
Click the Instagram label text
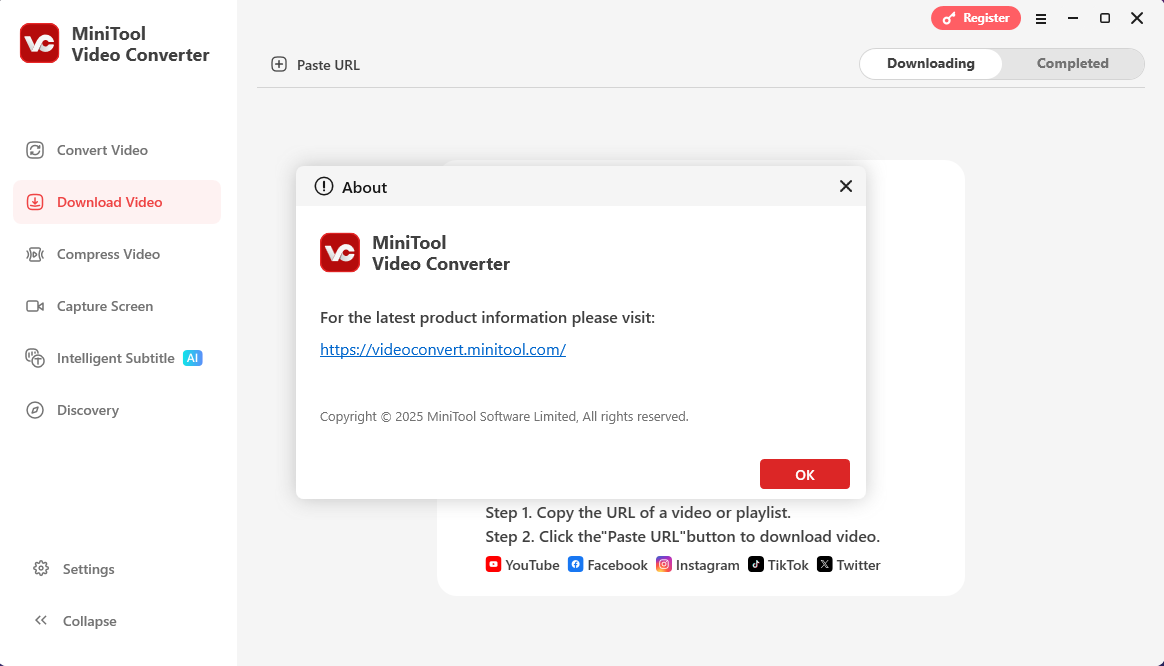pyautogui.click(x=707, y=565)
